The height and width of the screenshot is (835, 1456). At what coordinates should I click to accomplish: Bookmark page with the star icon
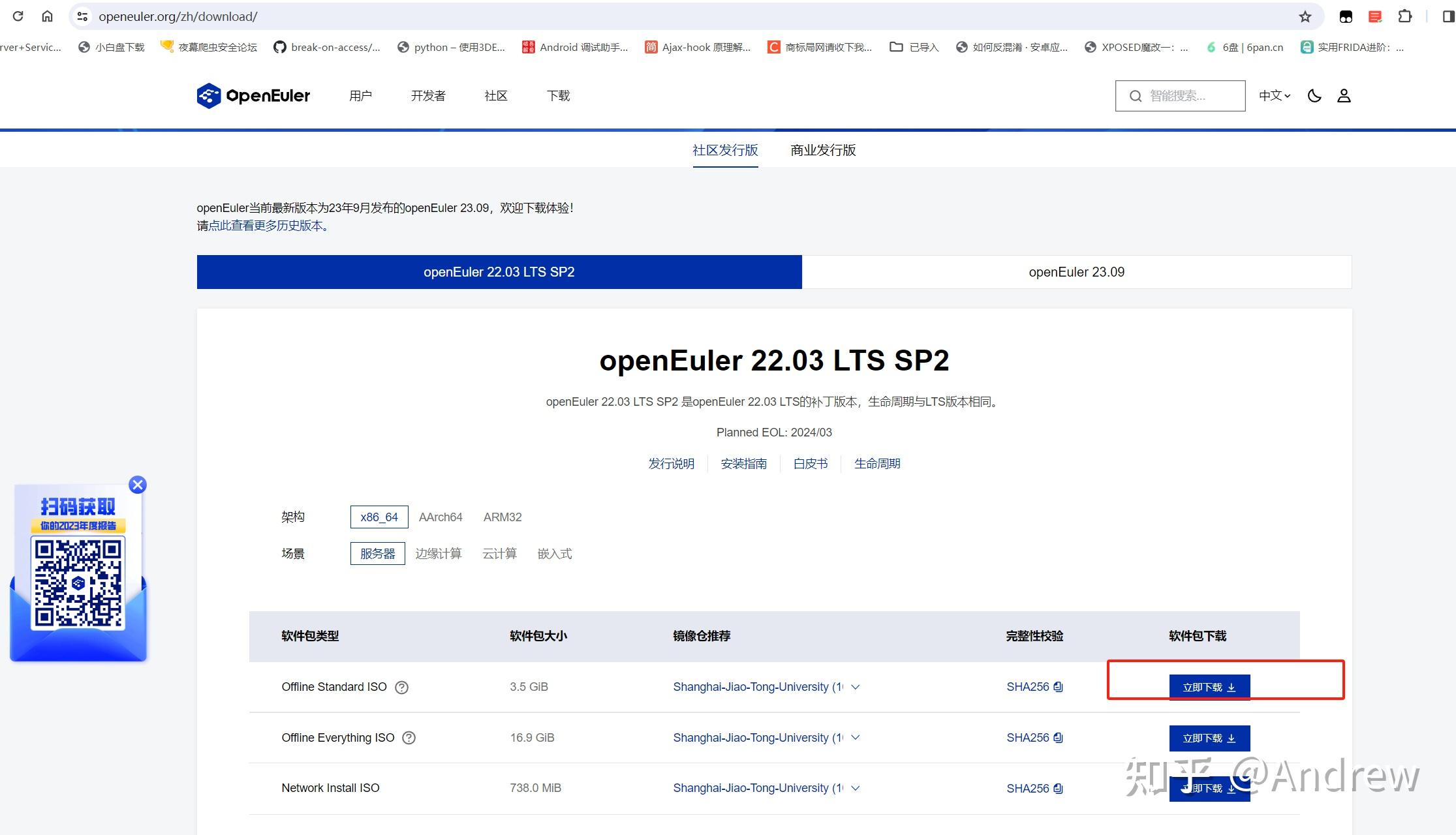tap(1305, 17)
